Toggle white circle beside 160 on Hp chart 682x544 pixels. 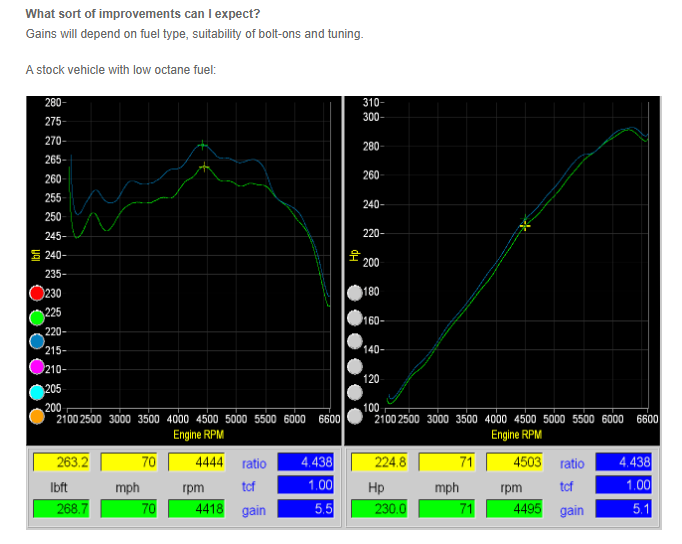(x=354, y=319)
